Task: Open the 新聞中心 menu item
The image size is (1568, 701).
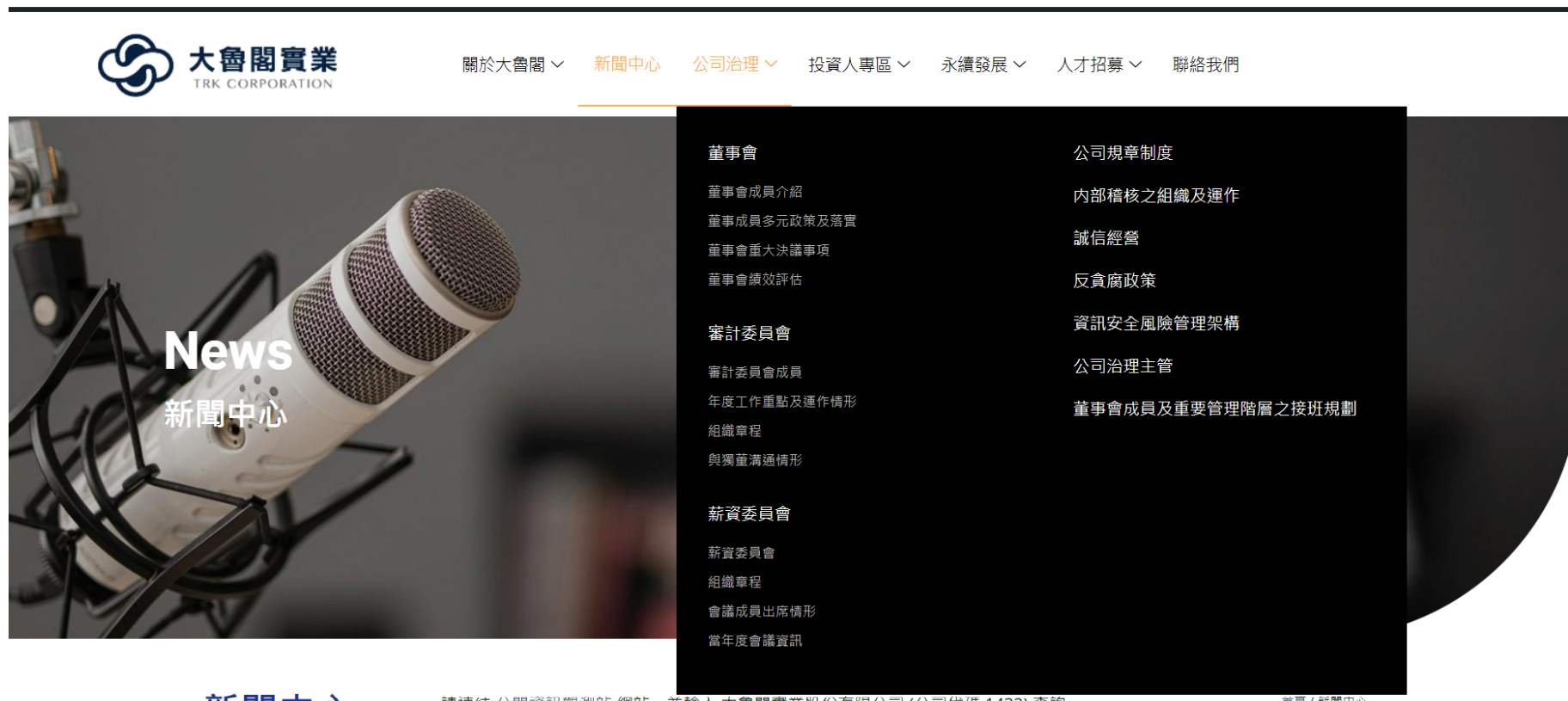Action: (x=627, y=65)
